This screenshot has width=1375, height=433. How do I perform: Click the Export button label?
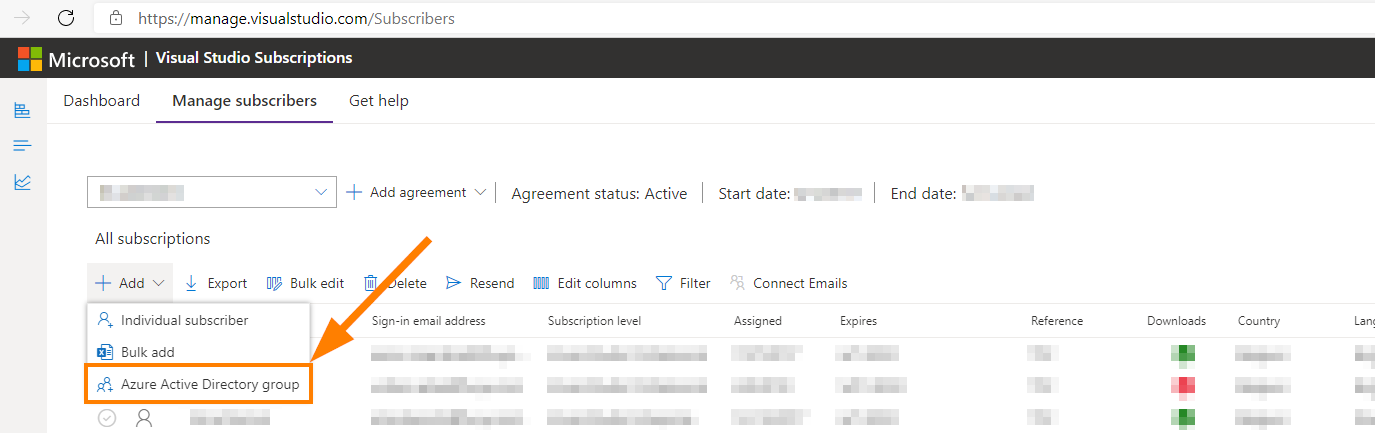click(x=227, y=283)
